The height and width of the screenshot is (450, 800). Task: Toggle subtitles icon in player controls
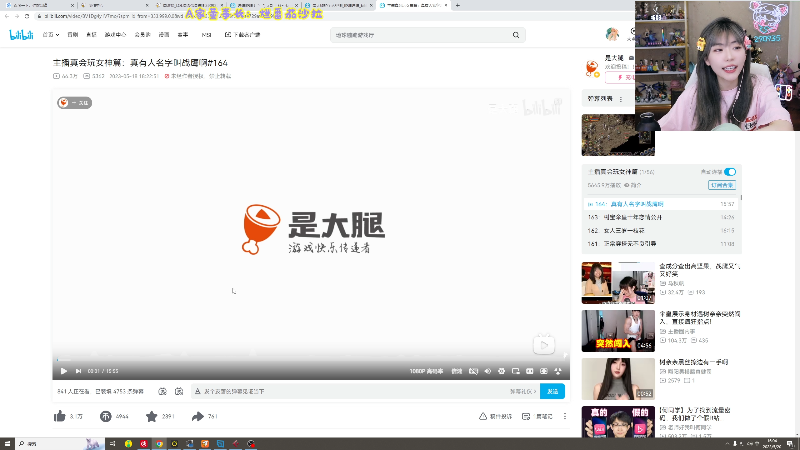473,371
